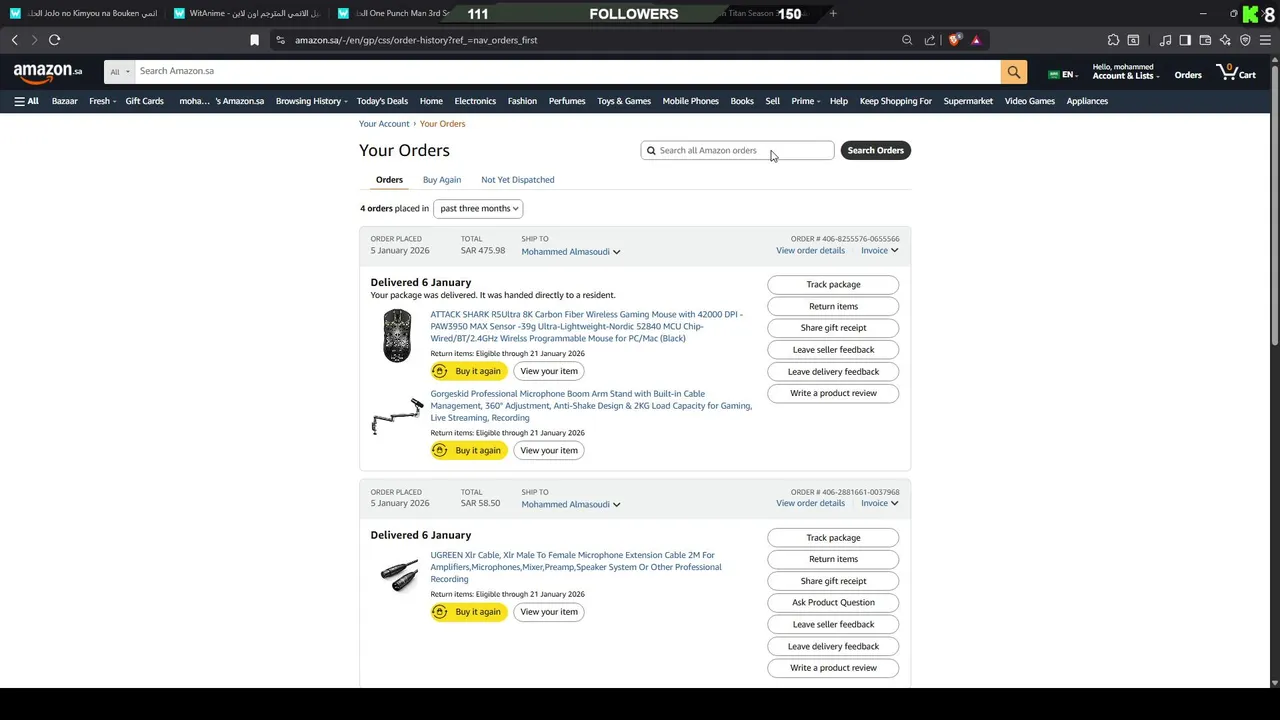This screenshot has height=720, width=1280.
Task: Reload the page with the refresh icon
Action: pyautogui.click(x=54, y=40)
